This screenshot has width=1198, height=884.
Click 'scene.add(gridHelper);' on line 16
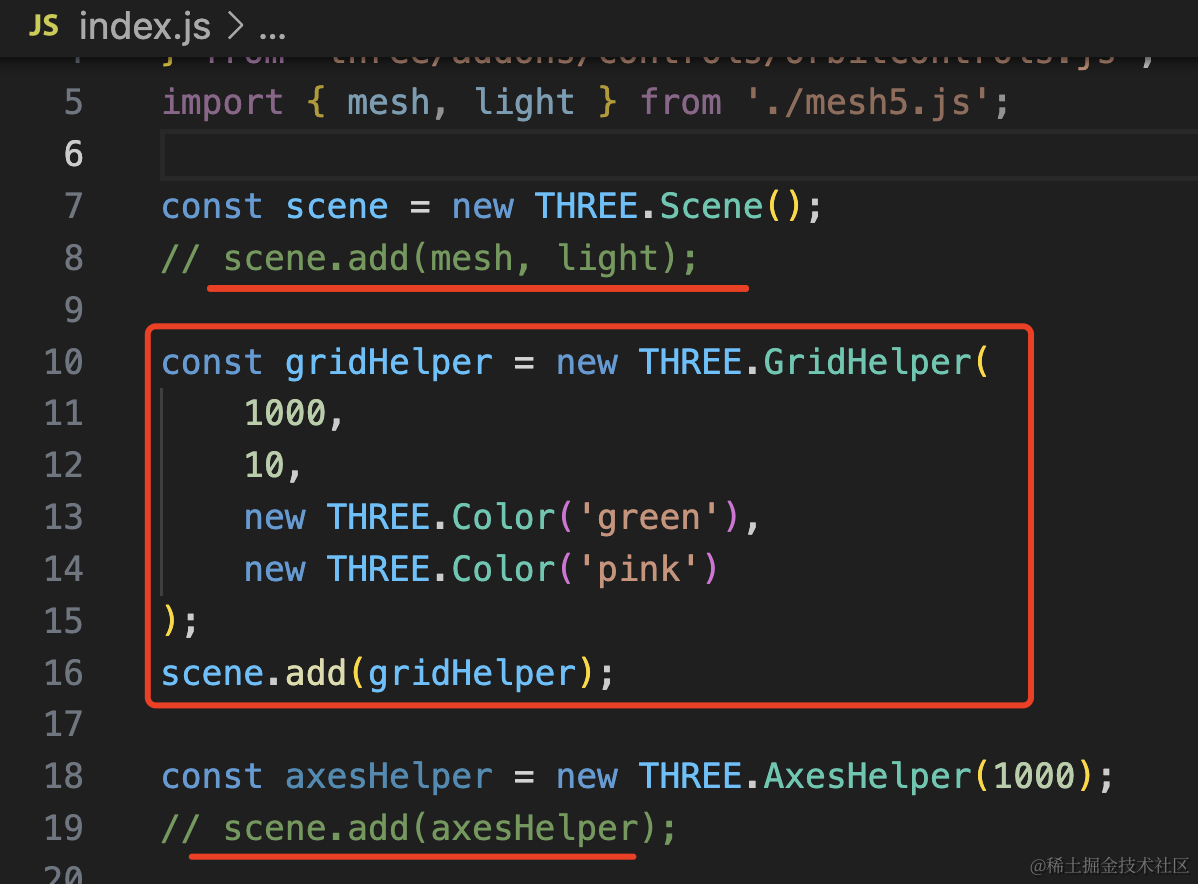pyautogui.click(x=387, y=674)
